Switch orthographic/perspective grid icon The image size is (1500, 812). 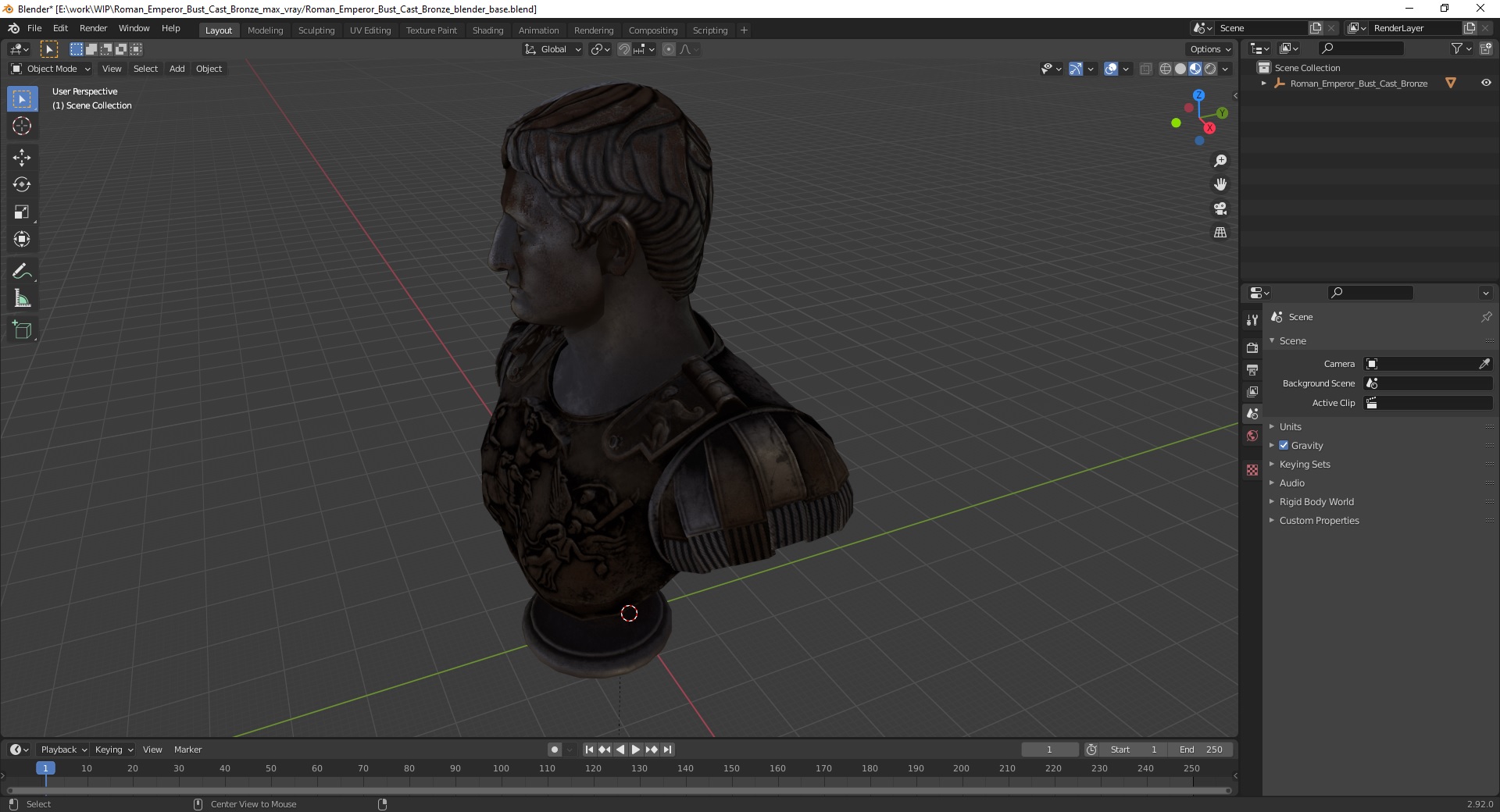pos(1220,233)
